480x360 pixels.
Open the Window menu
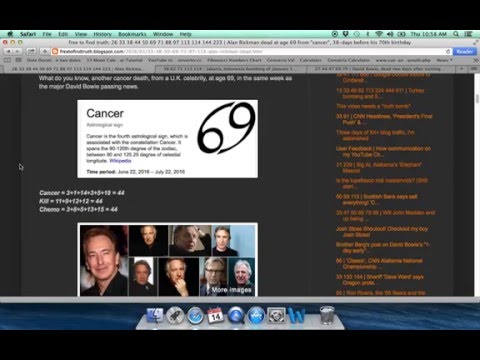(x=163, y=34)
